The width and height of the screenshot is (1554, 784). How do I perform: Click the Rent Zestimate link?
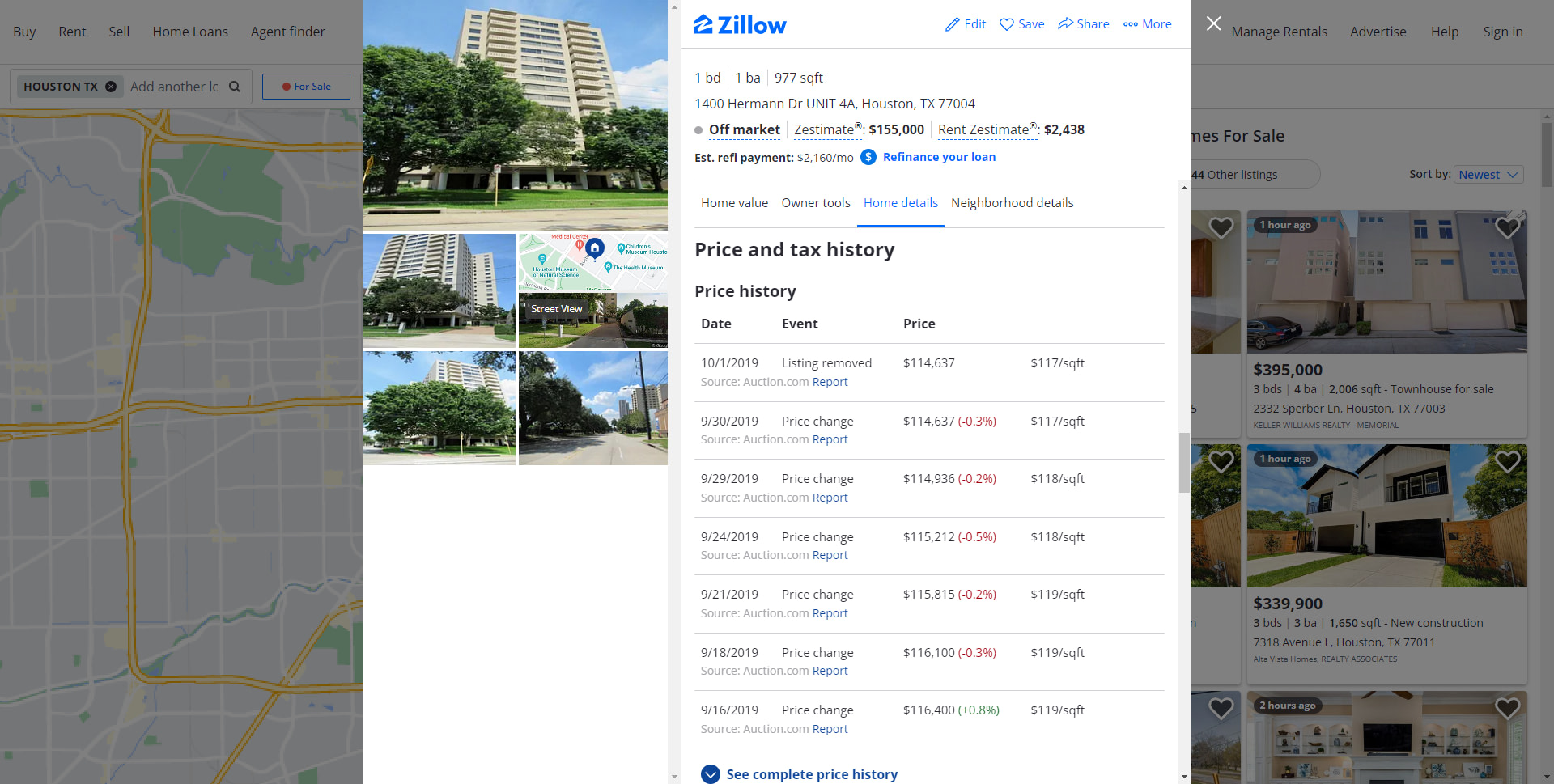[987, 129]
